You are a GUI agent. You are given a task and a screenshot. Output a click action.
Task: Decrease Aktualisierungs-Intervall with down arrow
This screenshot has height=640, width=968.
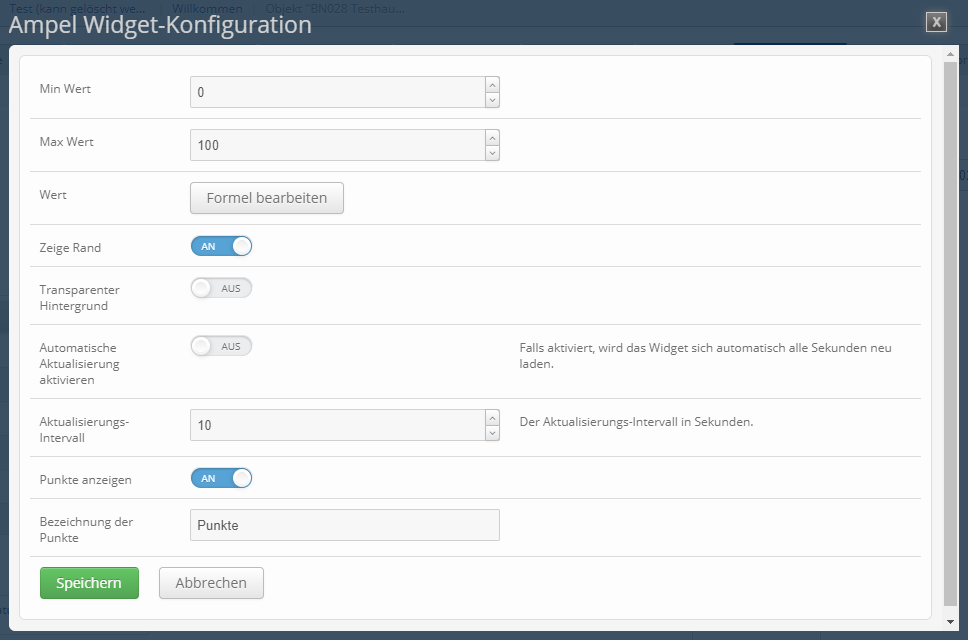[x=492, y=433]
